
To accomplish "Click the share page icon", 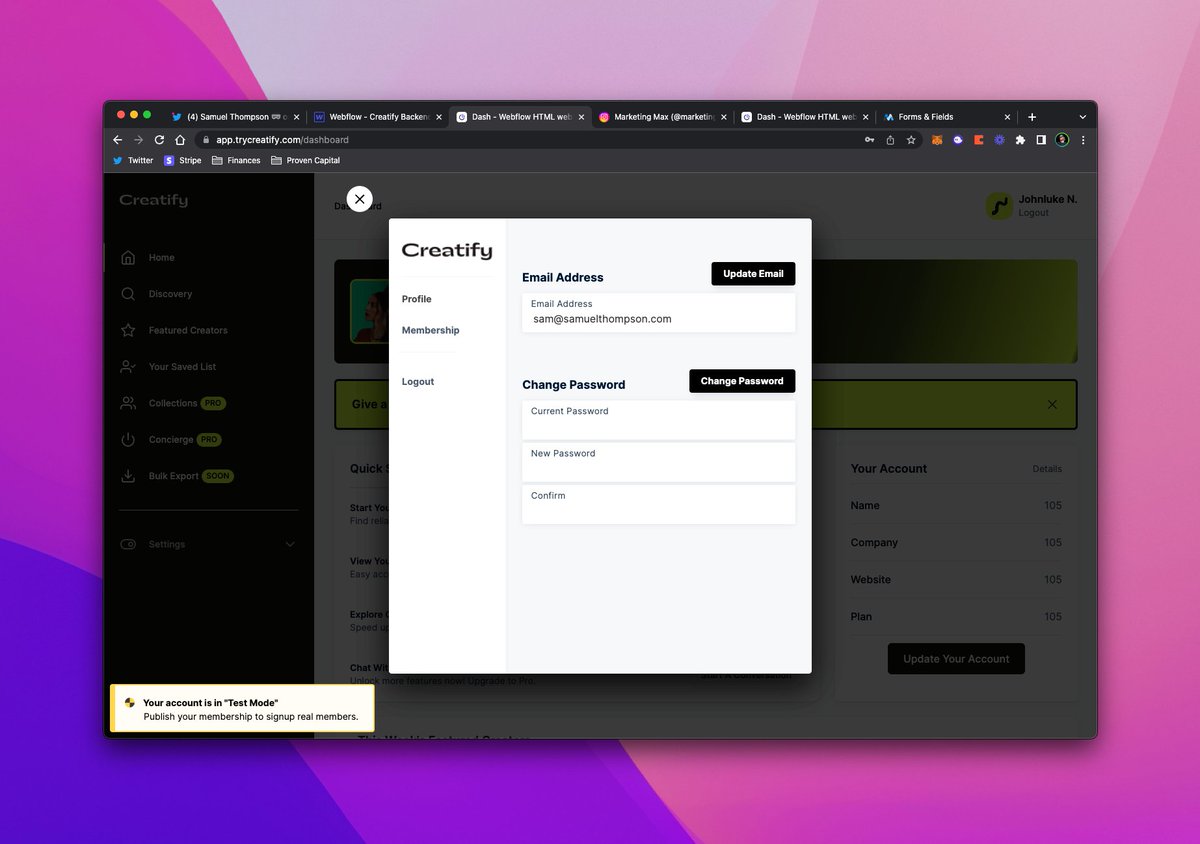I will coord(890,140).
